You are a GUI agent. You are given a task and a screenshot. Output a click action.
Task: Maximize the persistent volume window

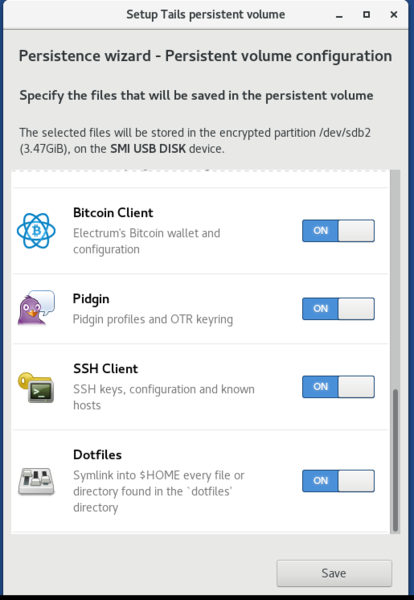tap(366, 15)
